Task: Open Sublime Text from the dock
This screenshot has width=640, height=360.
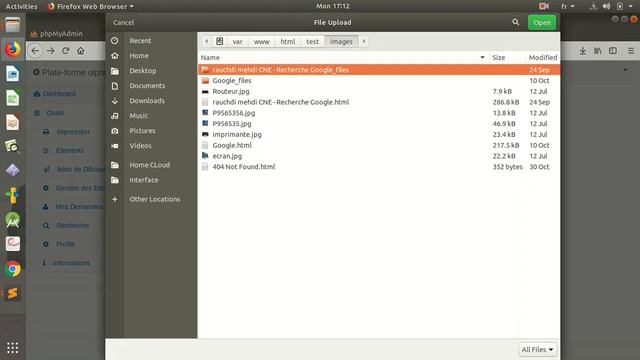Action: (13, 293)
